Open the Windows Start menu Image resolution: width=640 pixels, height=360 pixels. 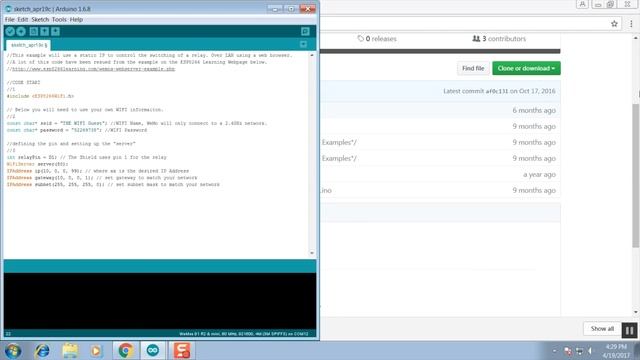(13, 351)
